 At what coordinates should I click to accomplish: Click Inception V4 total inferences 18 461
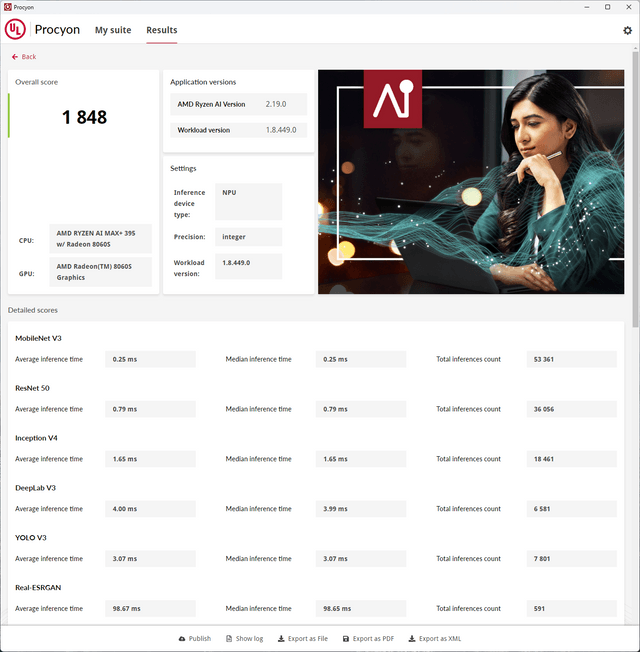click(x=571, y=459)
